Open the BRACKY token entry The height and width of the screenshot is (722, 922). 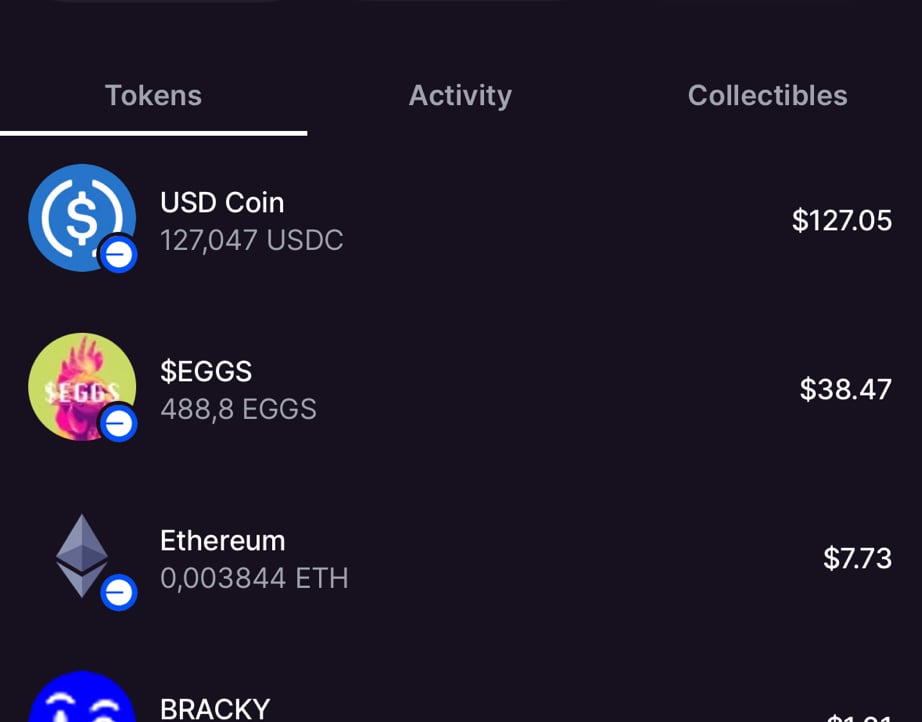tap(215, 709)
